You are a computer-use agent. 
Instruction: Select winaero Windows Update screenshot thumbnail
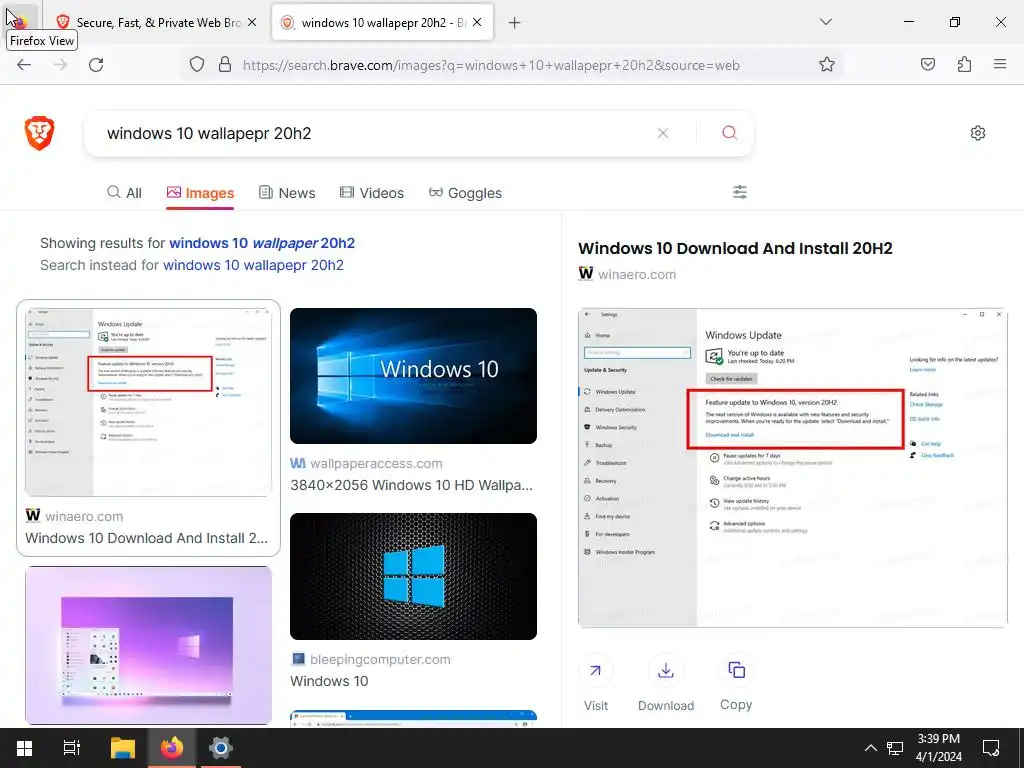(148, 402)
